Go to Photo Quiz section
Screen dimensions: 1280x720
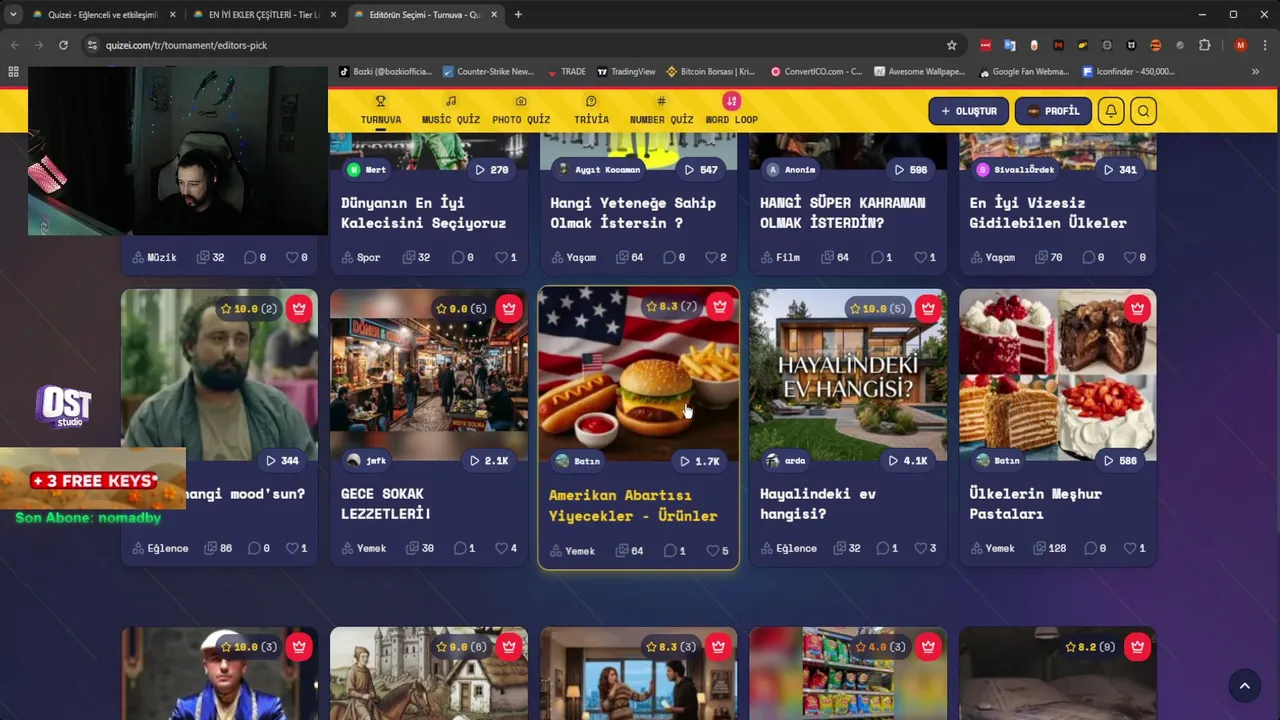pos(521,110)
